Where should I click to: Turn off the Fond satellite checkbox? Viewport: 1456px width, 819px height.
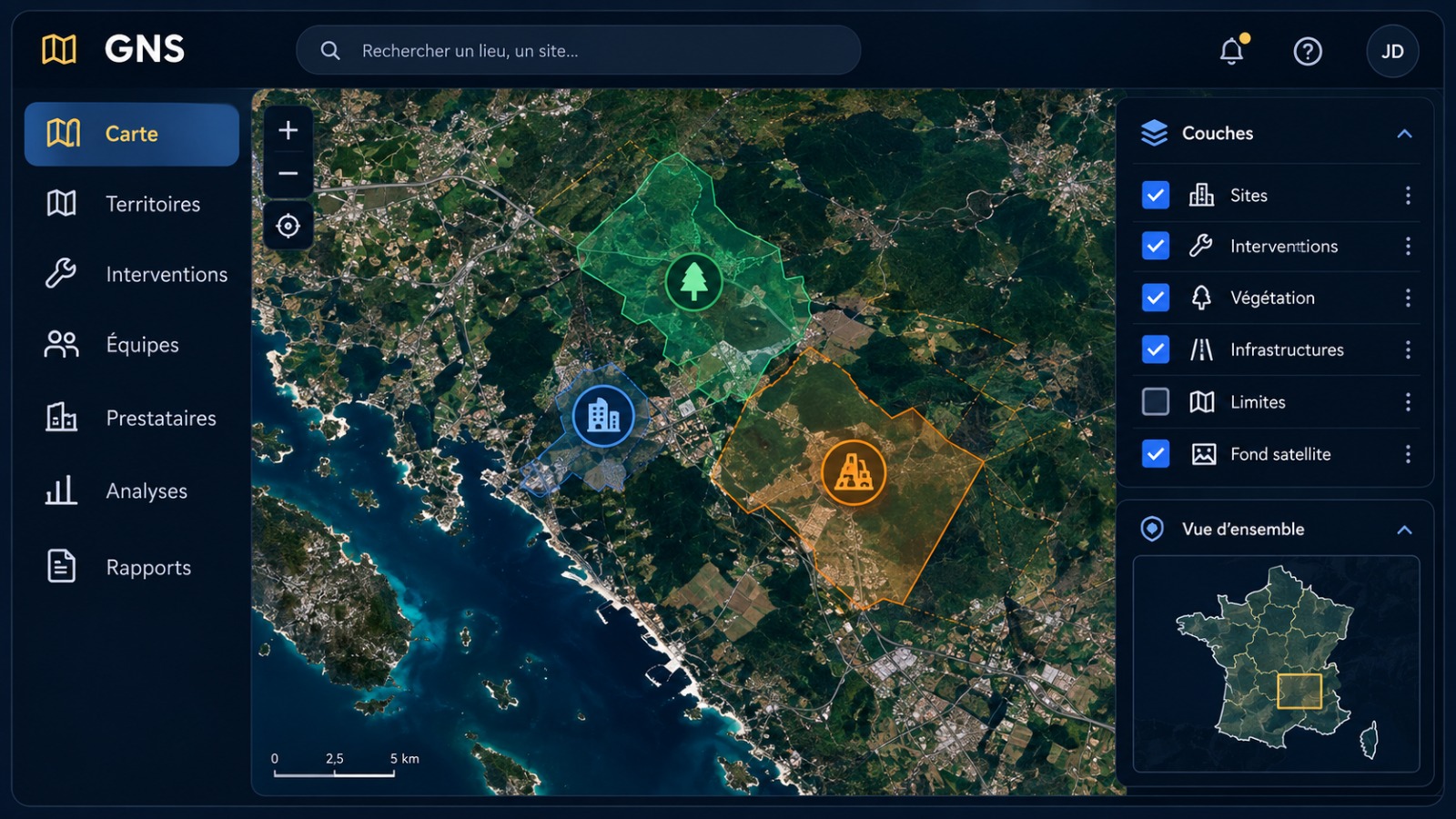coord(1156,453)
